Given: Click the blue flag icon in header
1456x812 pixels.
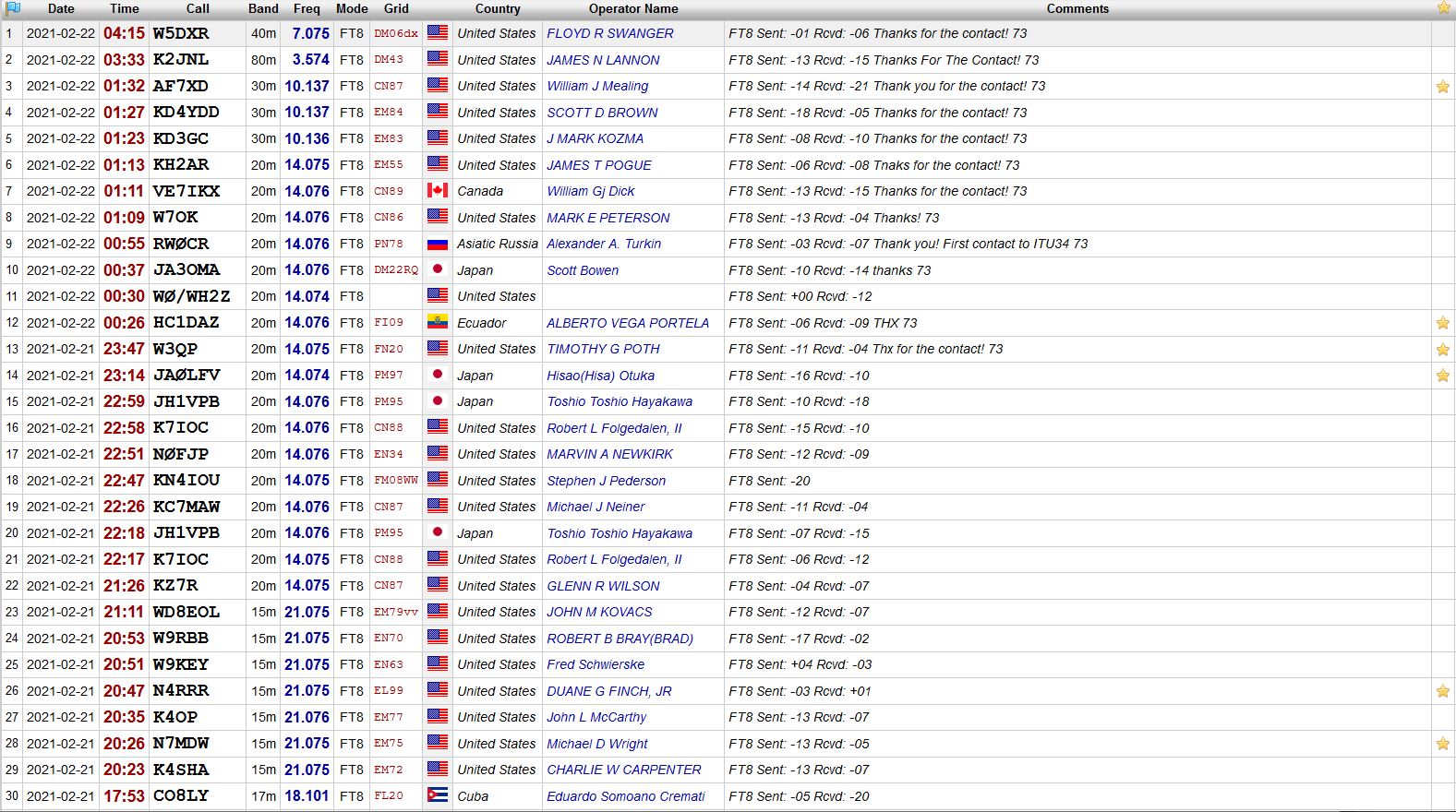Looking at the screenshot, I should click(13, 8).
